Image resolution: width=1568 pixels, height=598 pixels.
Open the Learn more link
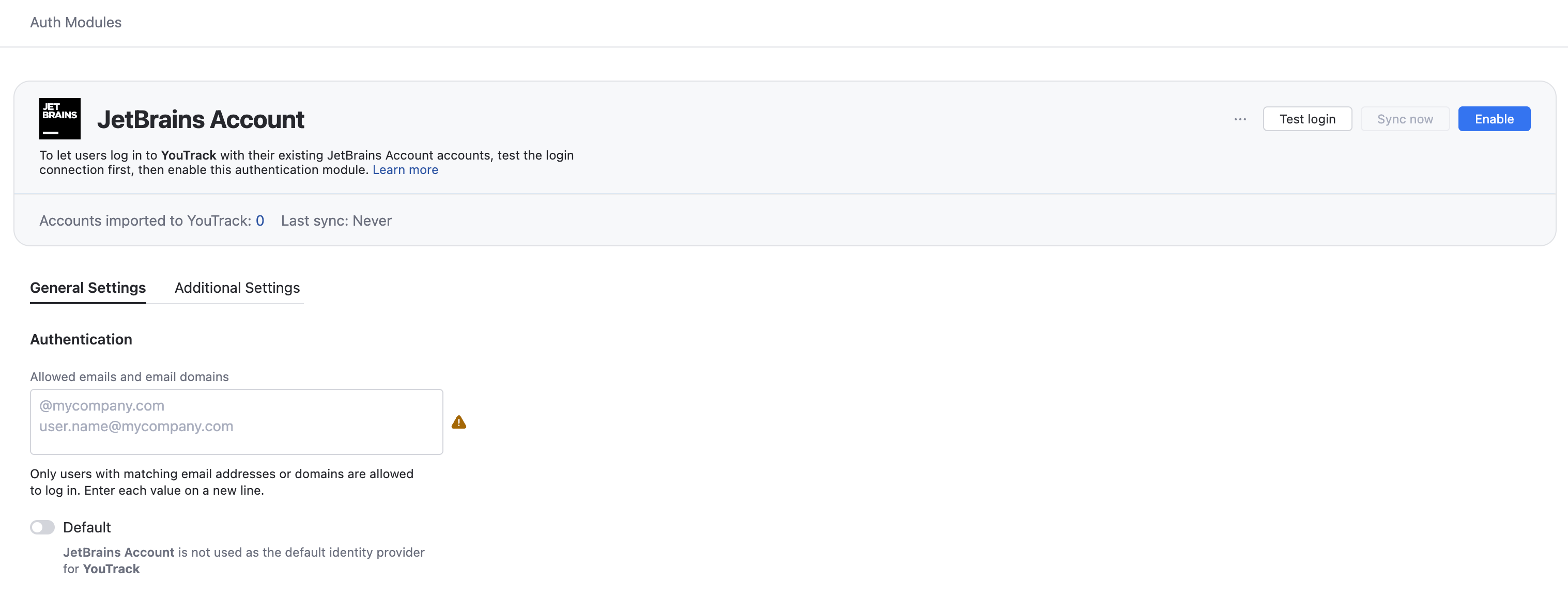[405, 170]
